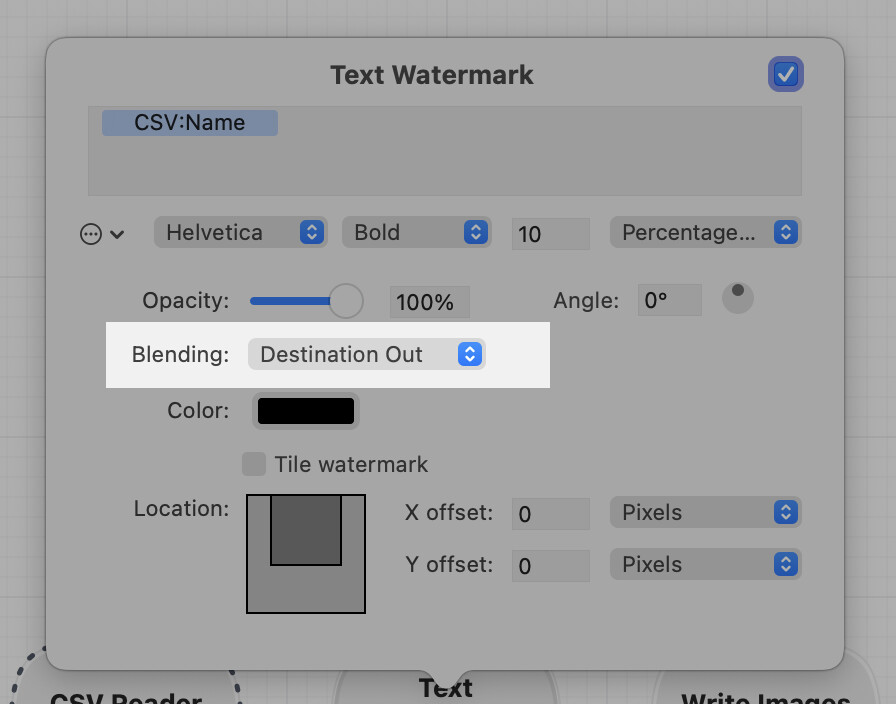Disable the Text Watermark enable checkbox
Screen dimensions: 896x704
(x=786, y=75)
